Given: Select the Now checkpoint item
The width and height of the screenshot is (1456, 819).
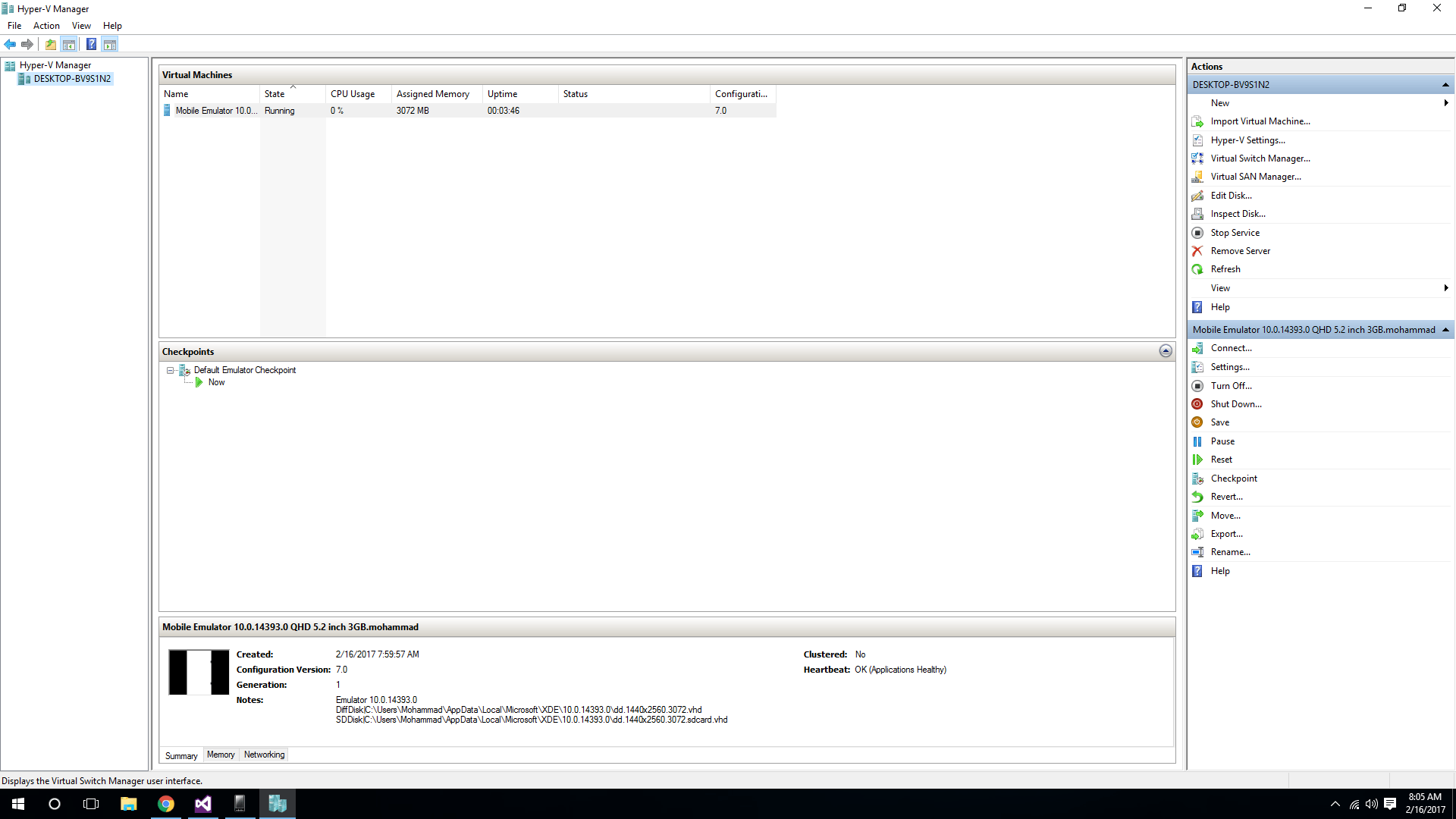Looking at the screenshot, I should click(x=216, y=383).
